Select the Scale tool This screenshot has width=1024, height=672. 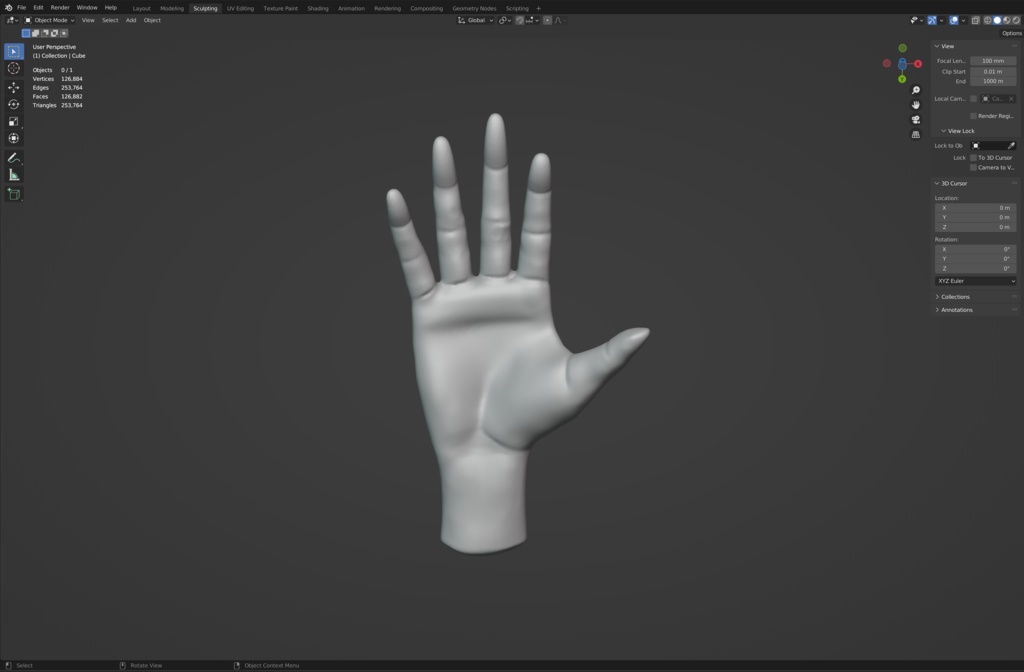pos(14,121)
